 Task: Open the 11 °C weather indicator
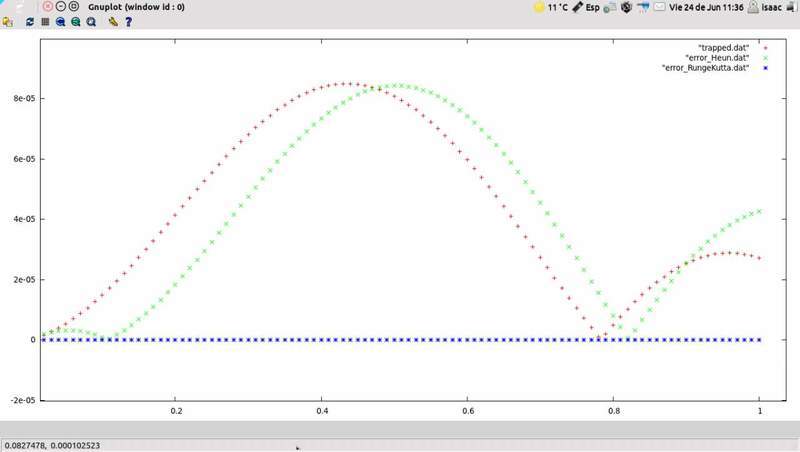[x=552, y=7]
